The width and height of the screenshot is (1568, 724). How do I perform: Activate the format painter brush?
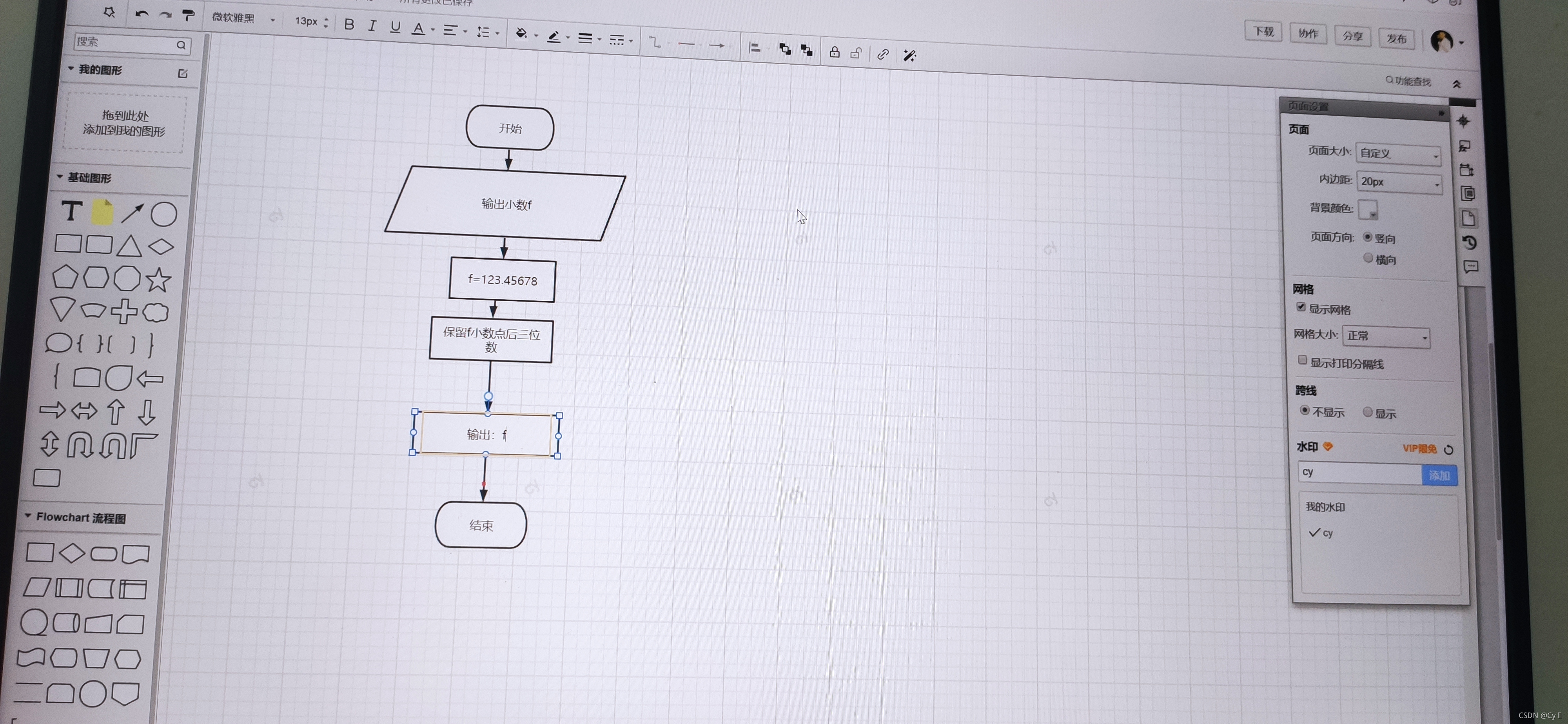coord(188,15)
